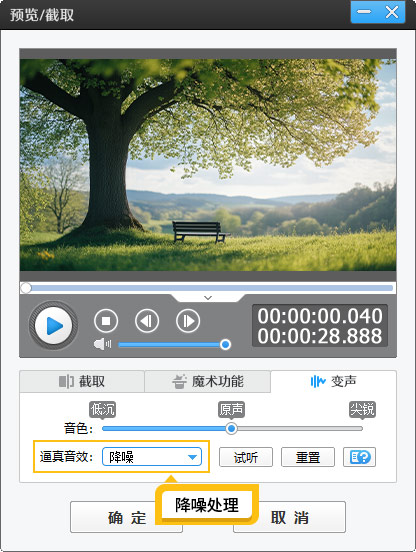The image size is (416, 552).
Task: Click the 取消 button
Action: point(289,517)
